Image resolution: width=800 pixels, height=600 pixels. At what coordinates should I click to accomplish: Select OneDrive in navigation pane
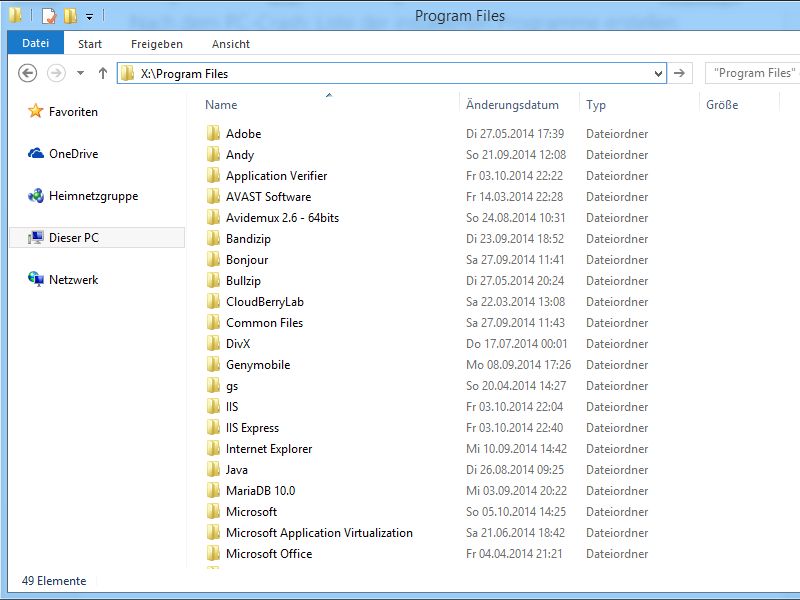point(73,154)
